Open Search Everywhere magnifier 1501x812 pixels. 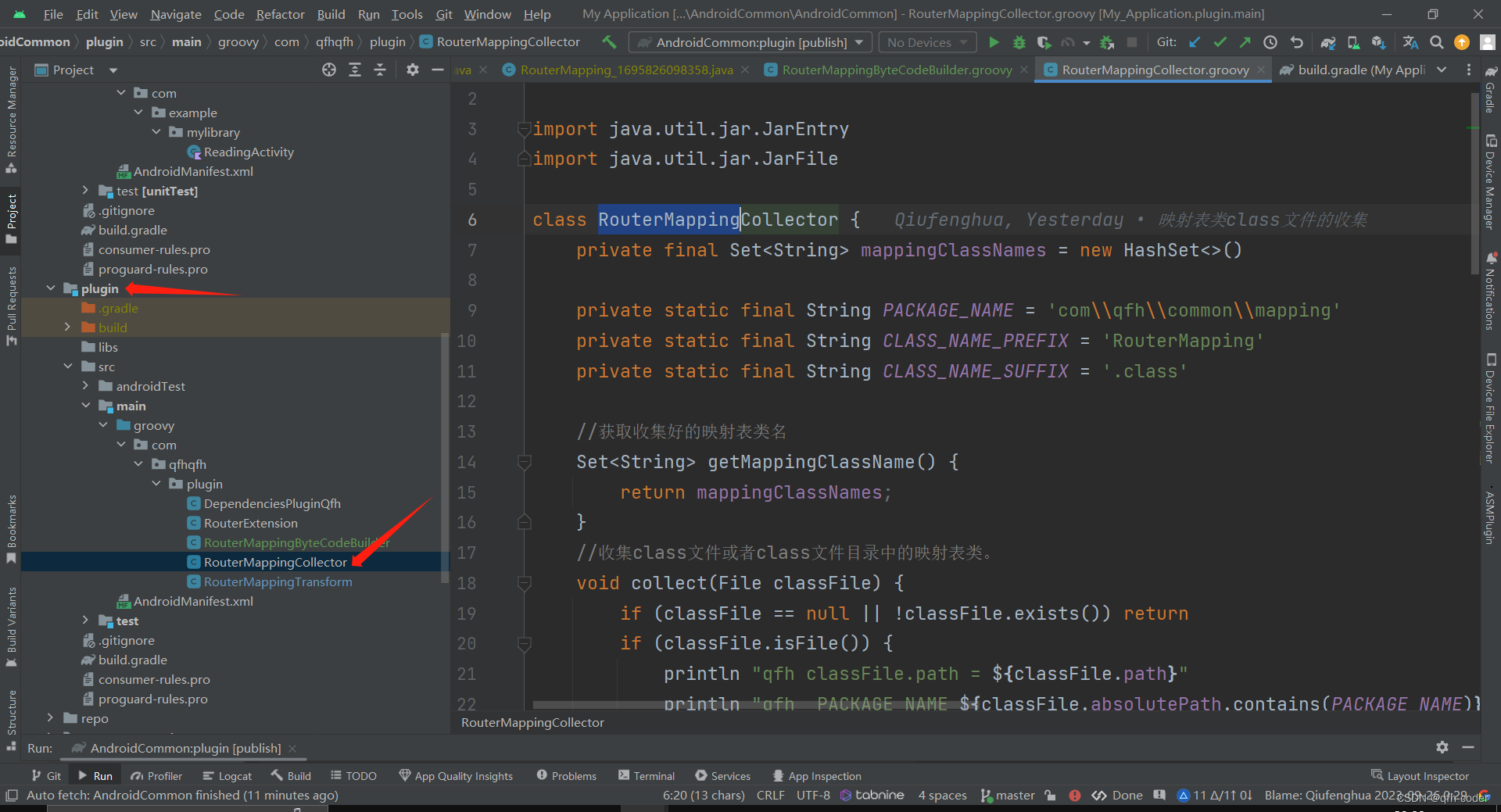(x=1436, y=42)
